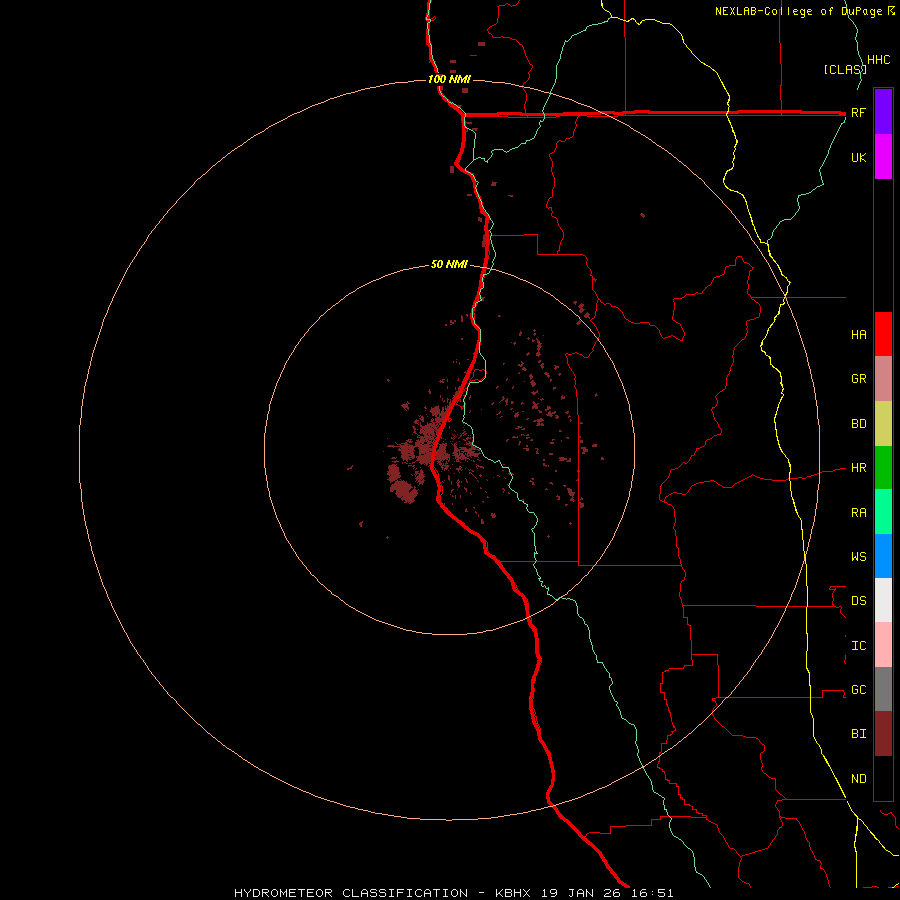The height and width of the screenshot is (900, 900).
Task: Click the RF purple legend swatch
Action: click(x=883, y=112)
